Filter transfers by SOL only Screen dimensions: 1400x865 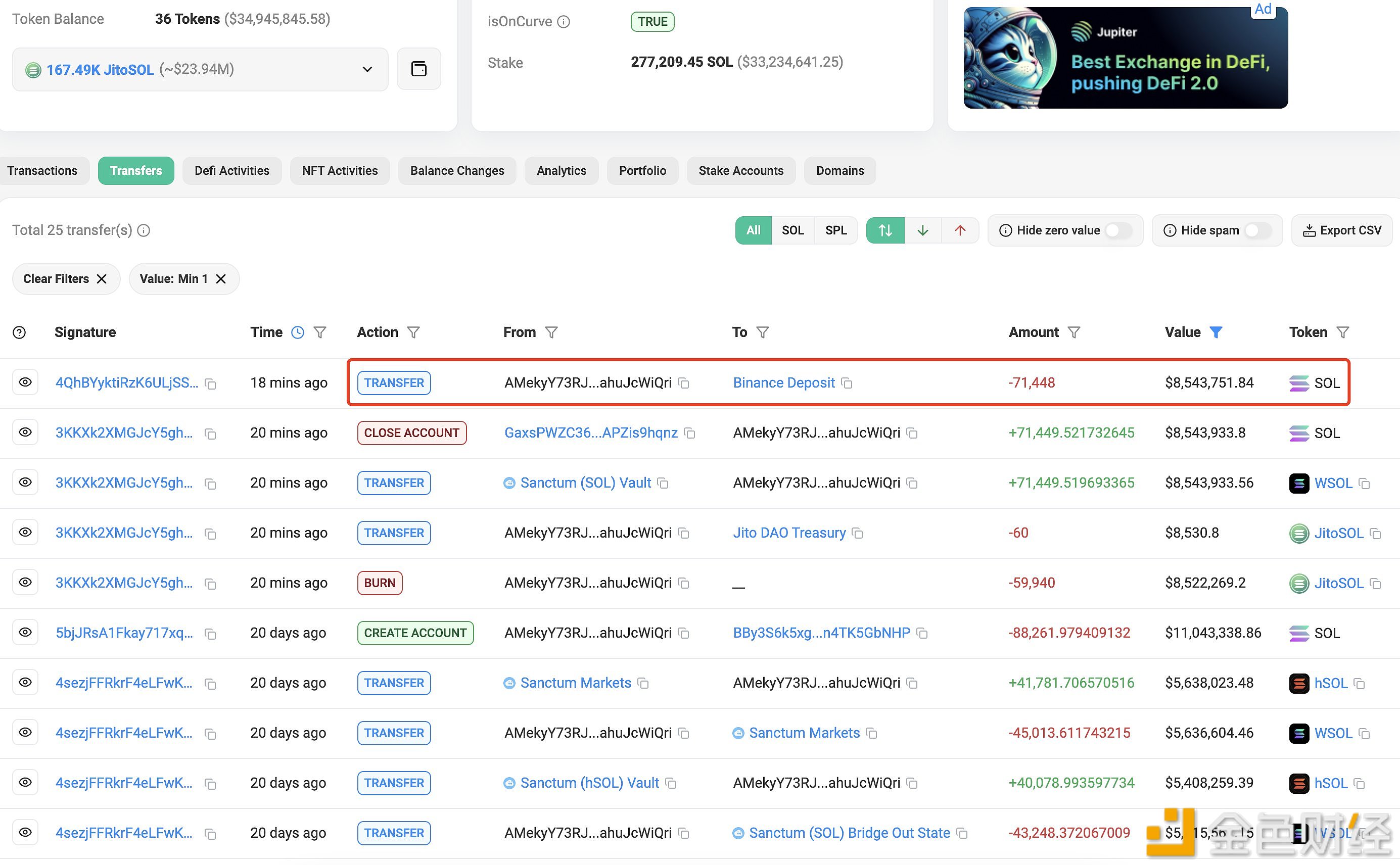(x=792, y=230)
